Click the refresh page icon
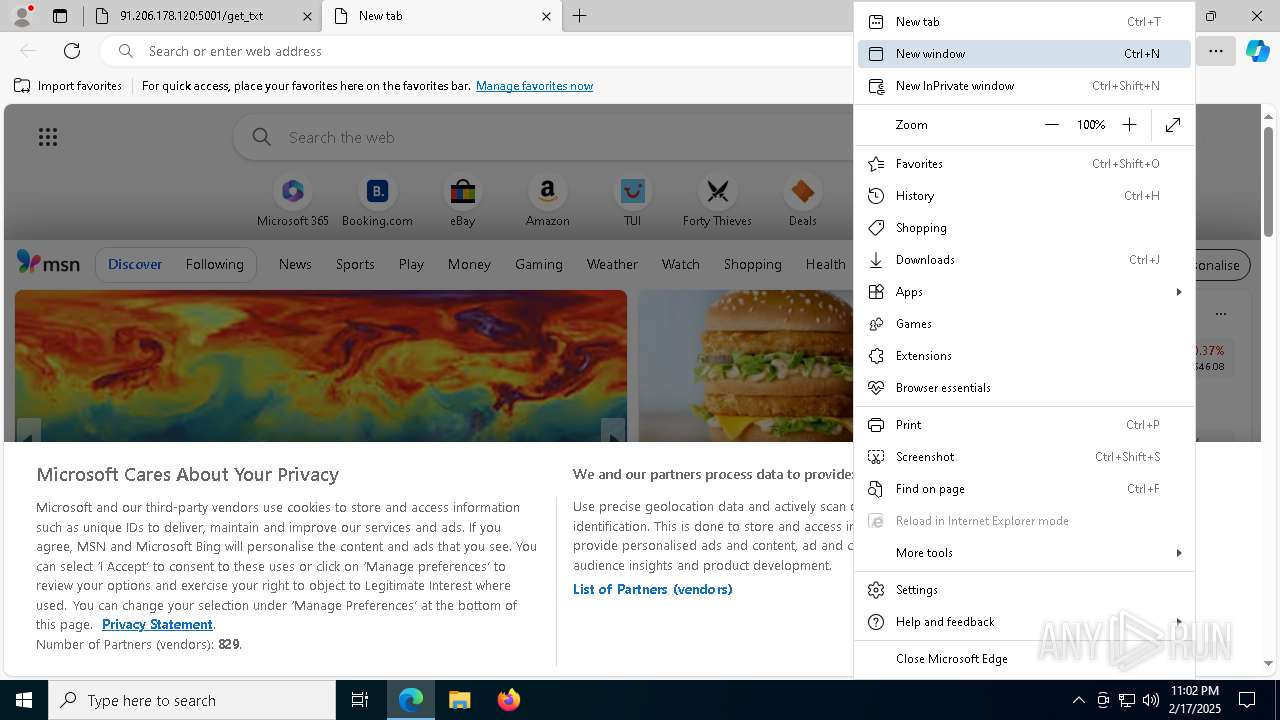The height and width of the screenshot is (720, 1280). point(72,51)
